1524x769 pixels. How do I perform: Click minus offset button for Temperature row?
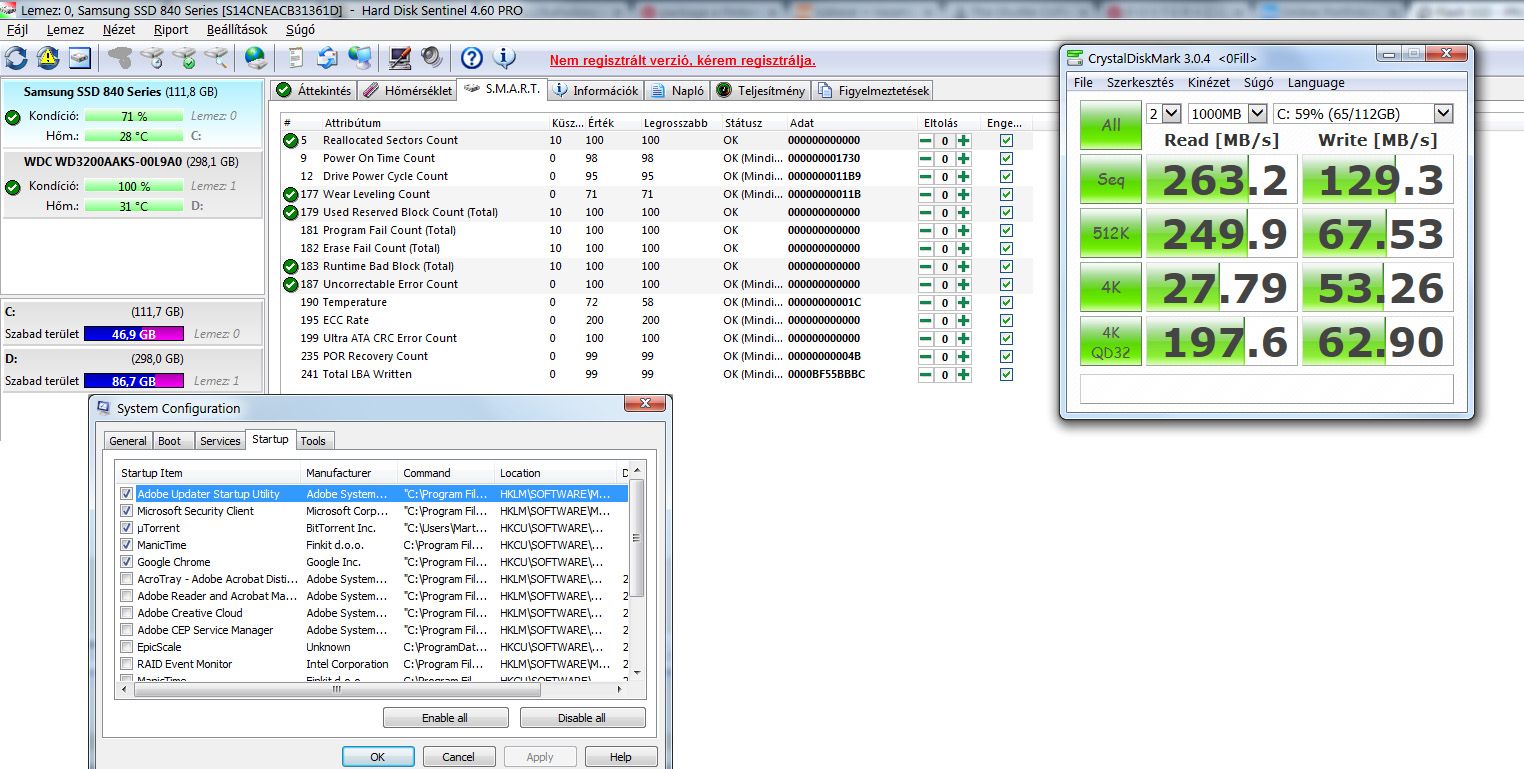point(926,302)
